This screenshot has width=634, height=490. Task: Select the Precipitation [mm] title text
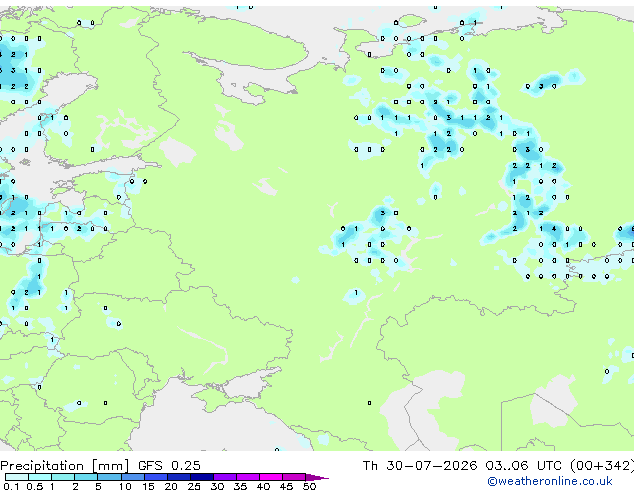65,466
